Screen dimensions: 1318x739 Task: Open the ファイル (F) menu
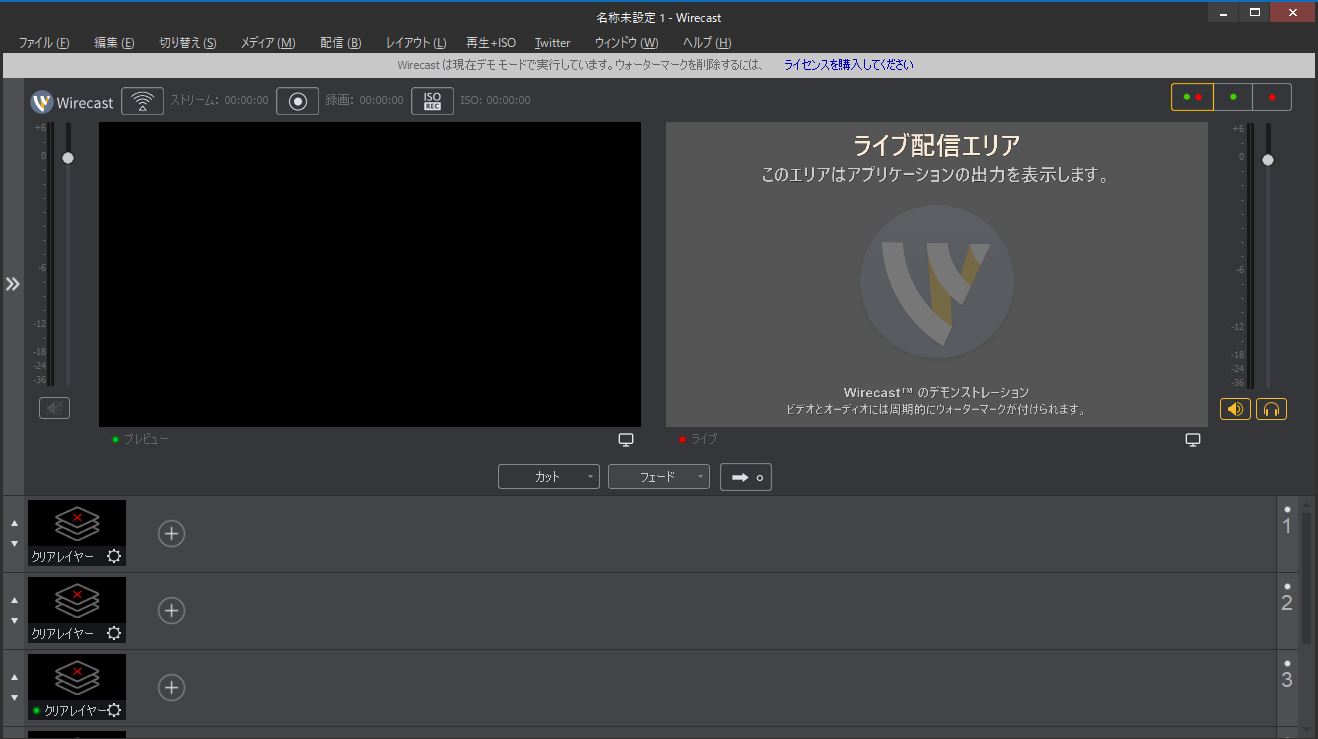44,43
